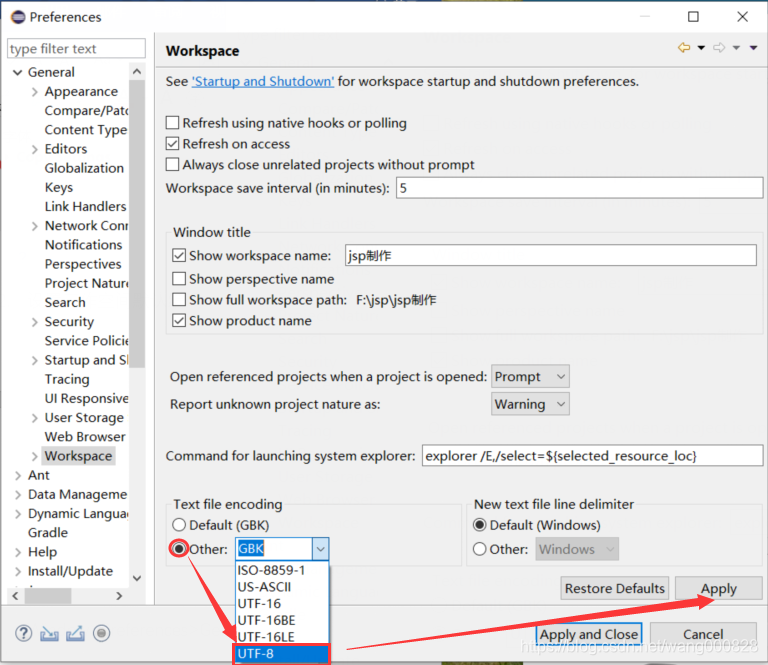Open the back history dropdown arrow
This screenshot has width=768, height=665.
point(701,48)
